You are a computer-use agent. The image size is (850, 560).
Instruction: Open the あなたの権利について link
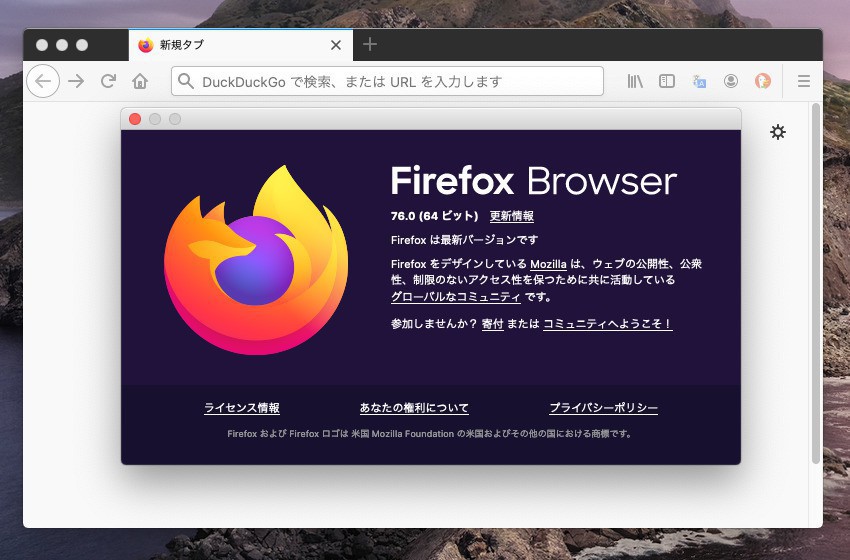point(414,408)
